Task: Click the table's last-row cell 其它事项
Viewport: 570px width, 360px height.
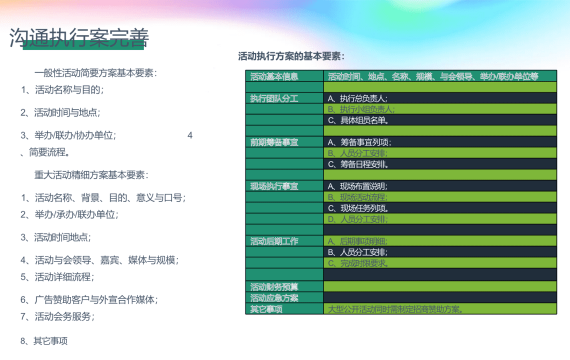Action: tap(285, 309)
